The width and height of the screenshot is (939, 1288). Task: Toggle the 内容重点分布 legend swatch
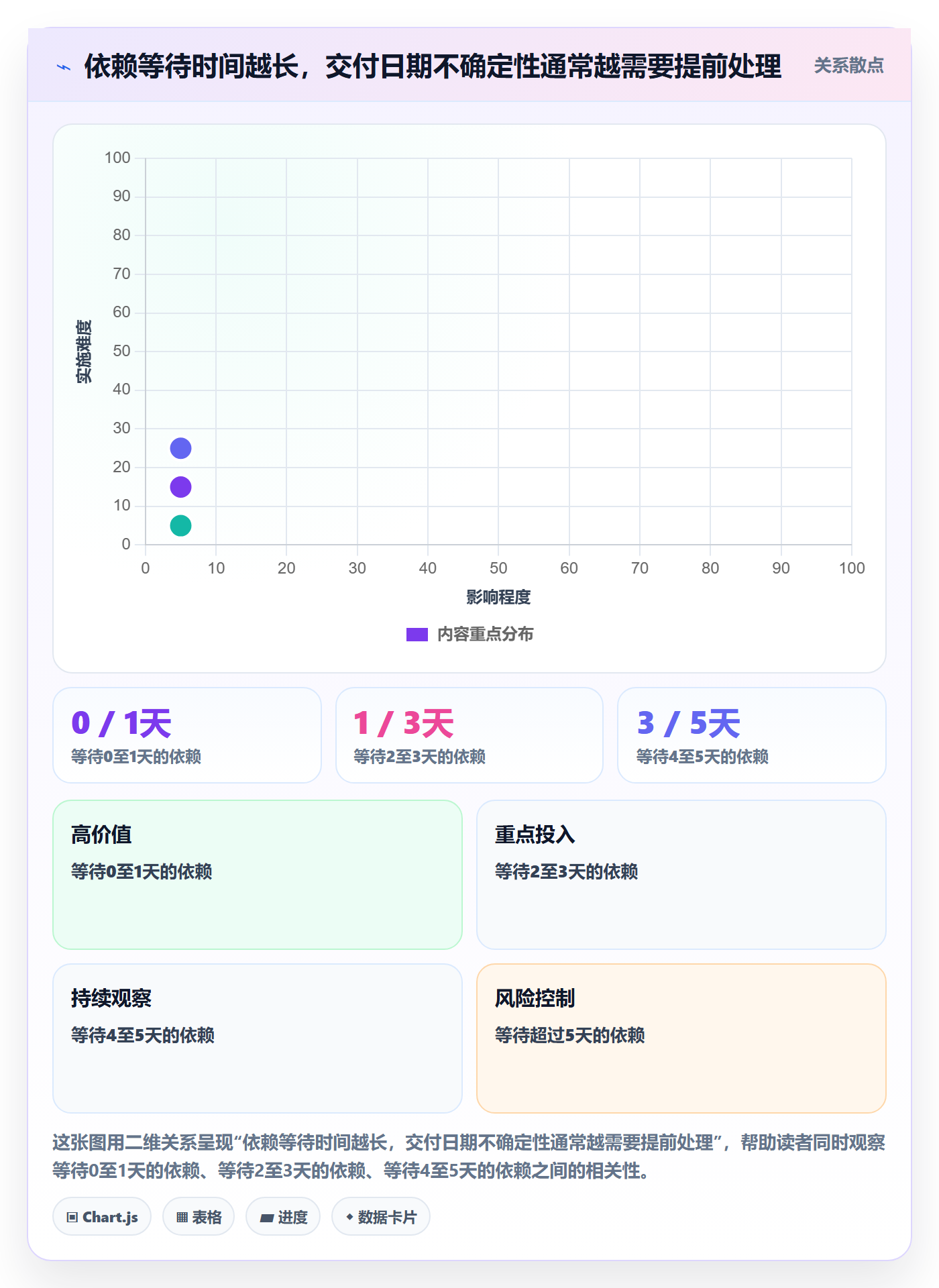coord(417,635)
